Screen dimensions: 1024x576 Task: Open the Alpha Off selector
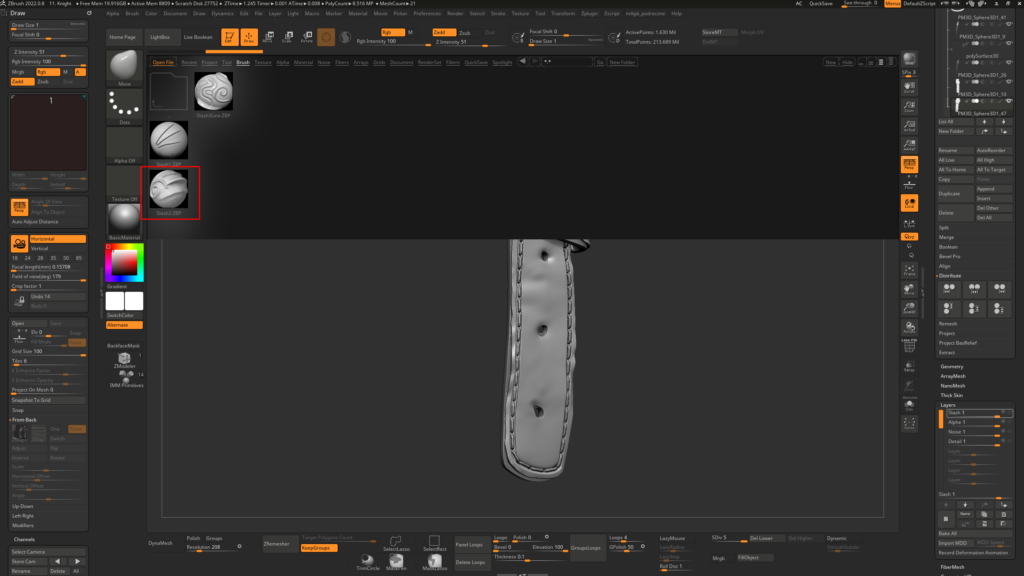(x=124, y=145)
